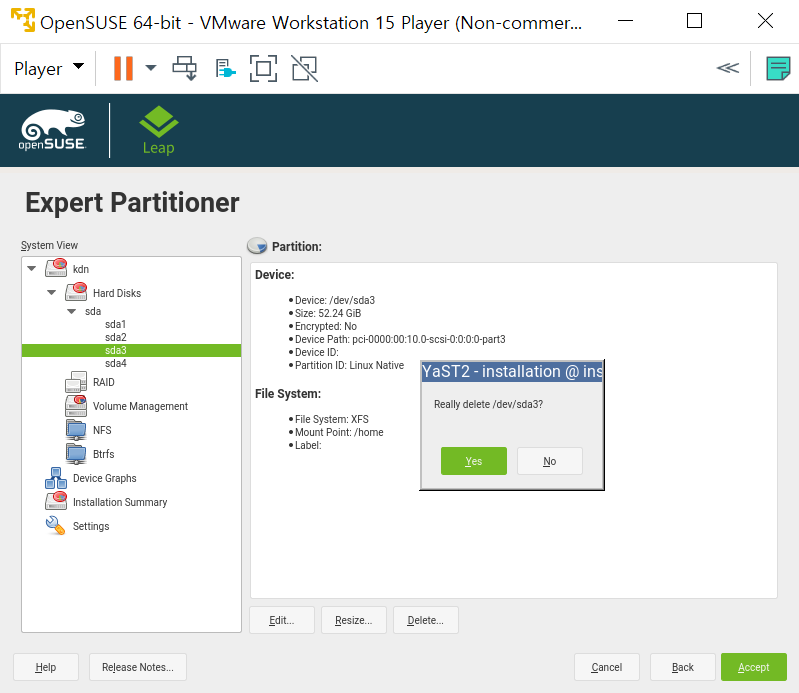Viewport: 799px width, 693px height.
Task: Open the Device Graphs icon
Action: click(56, 478)
